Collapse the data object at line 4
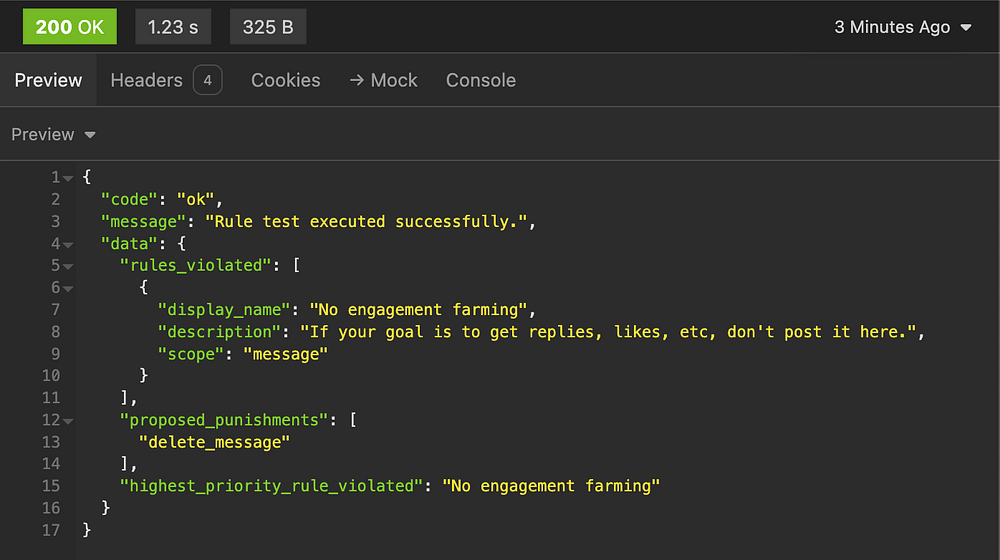The image size is (1000, 560). pos(68,244)
